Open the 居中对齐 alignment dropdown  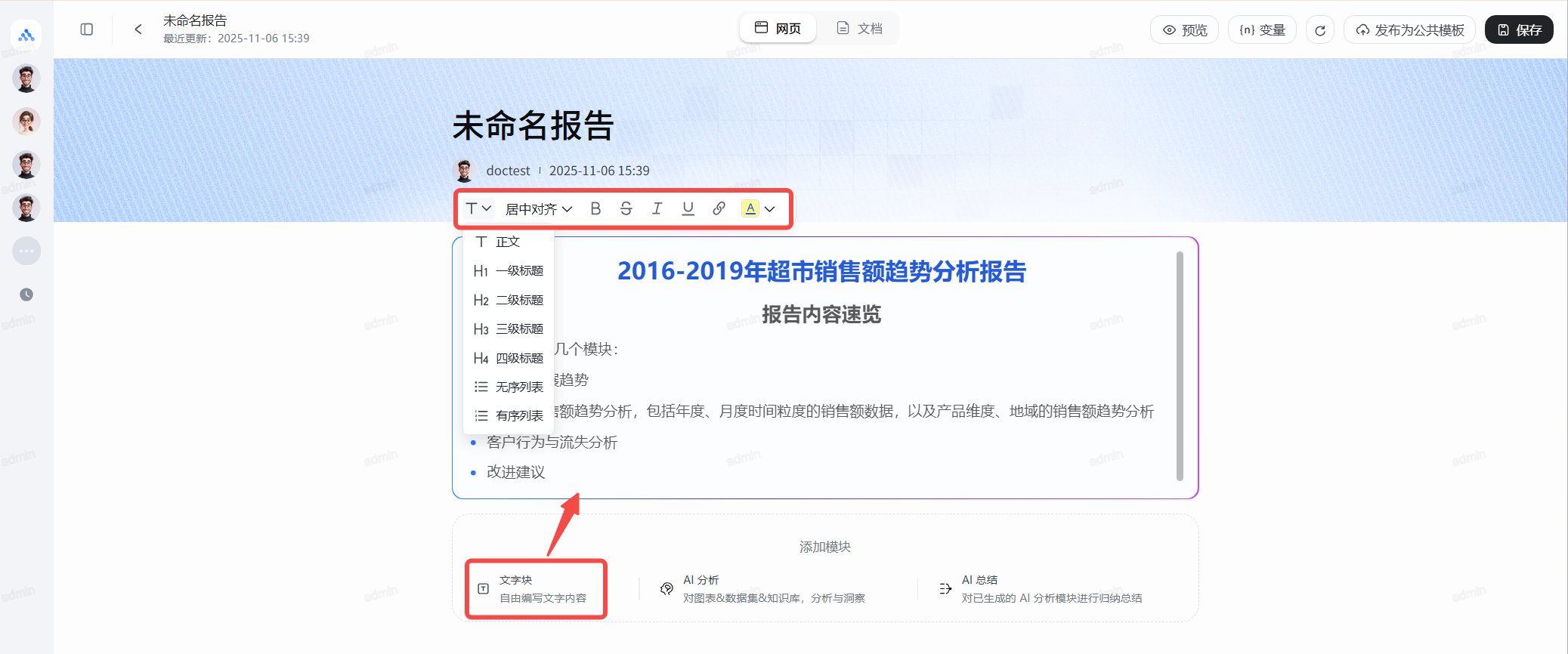[x=539, y=209]
